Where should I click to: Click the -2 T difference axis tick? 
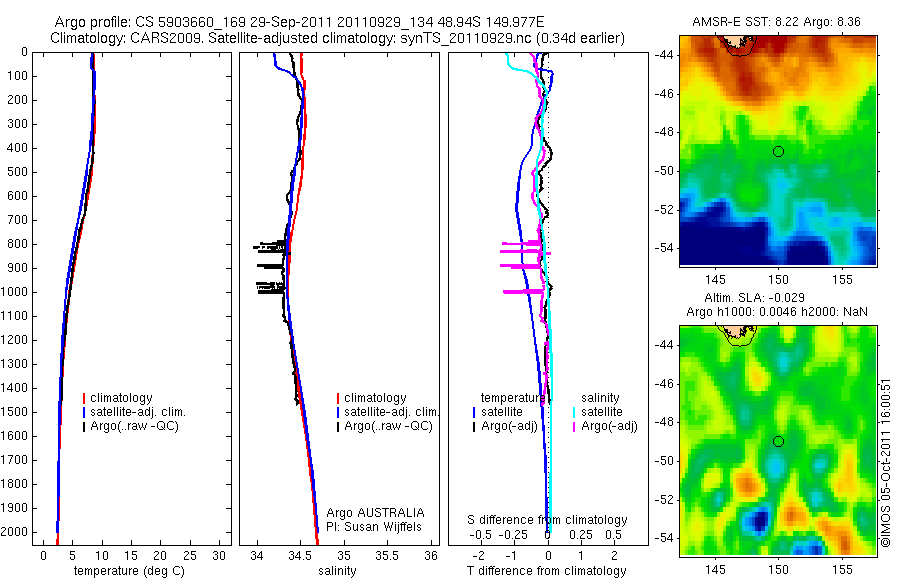(x=479, y=555)
